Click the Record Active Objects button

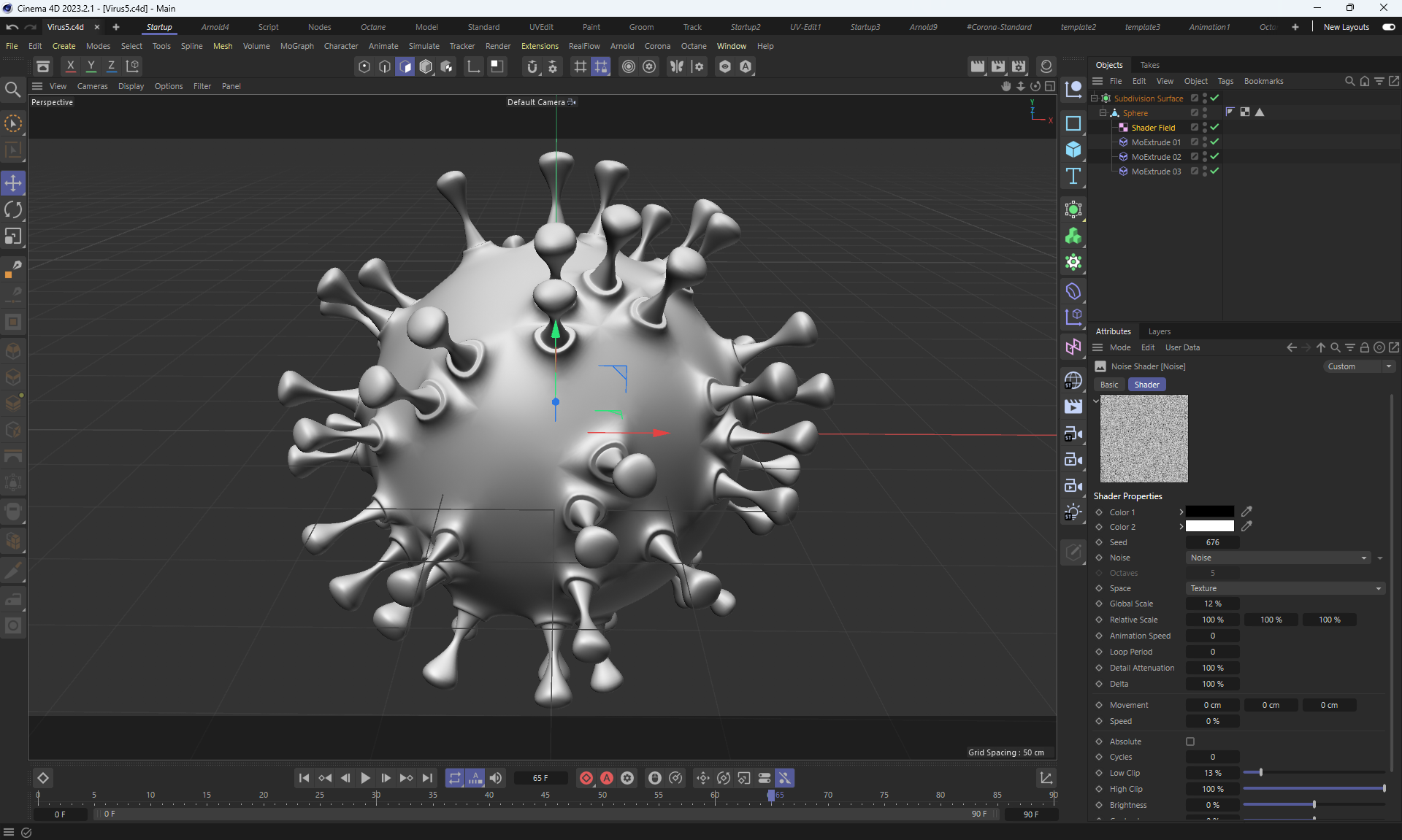click(586, 778)
